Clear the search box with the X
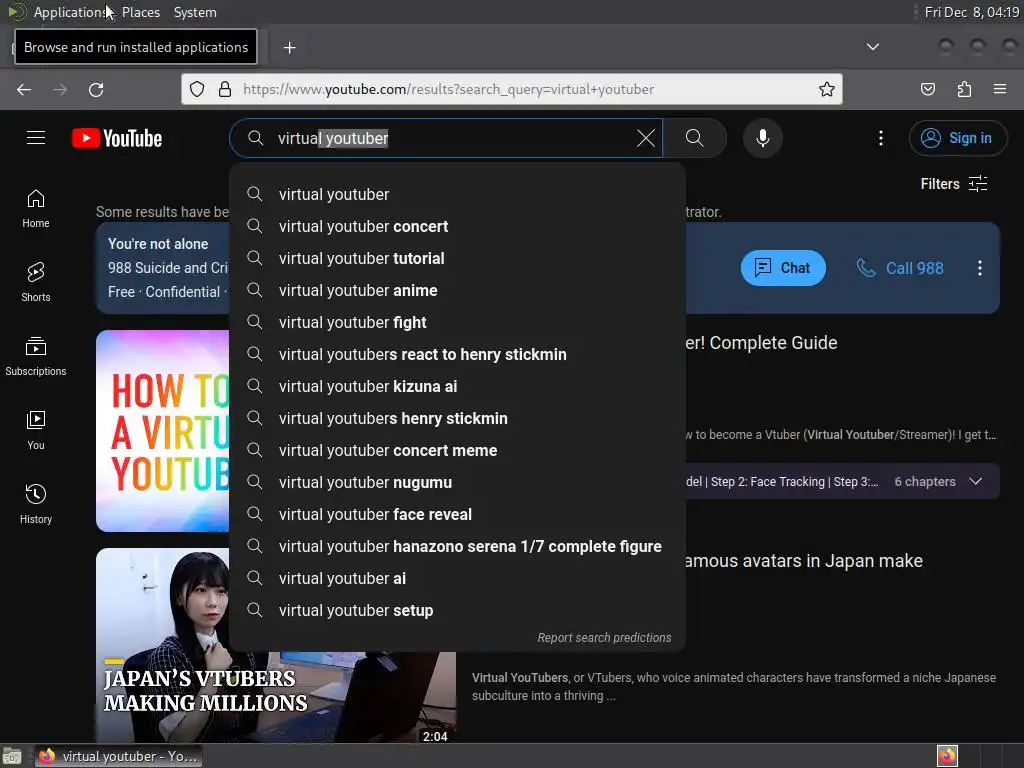 point(645,138)
